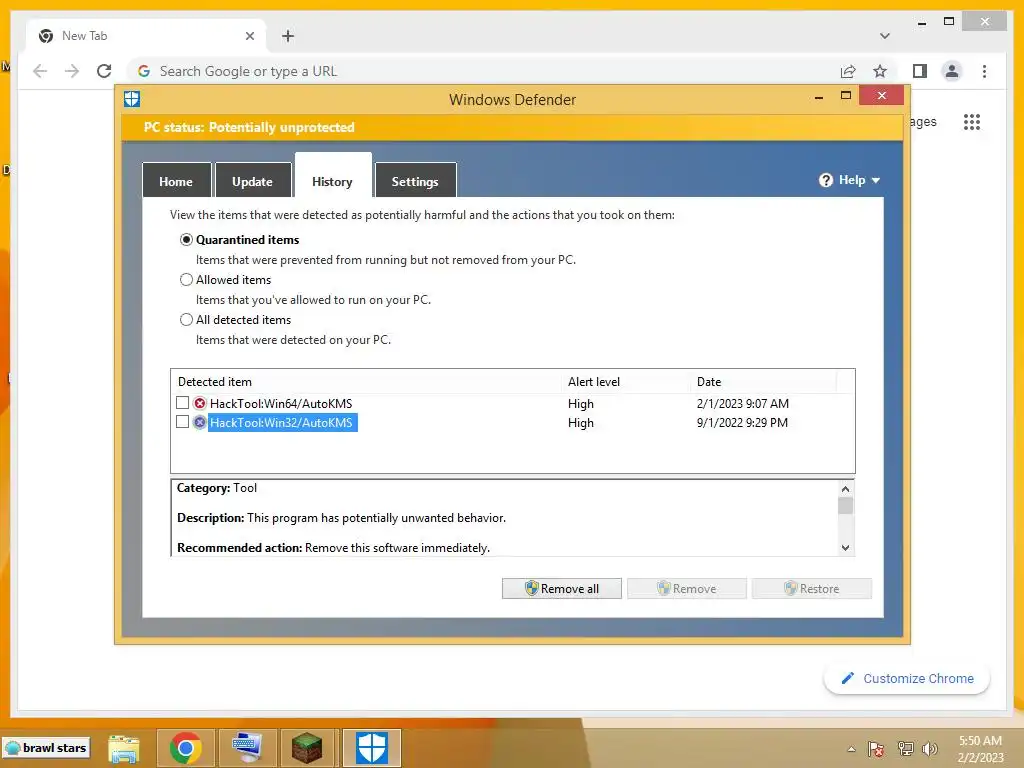Open File Explorer from taskbar
The width and height of the screenshot is (1024, 768).
[123, 748]
